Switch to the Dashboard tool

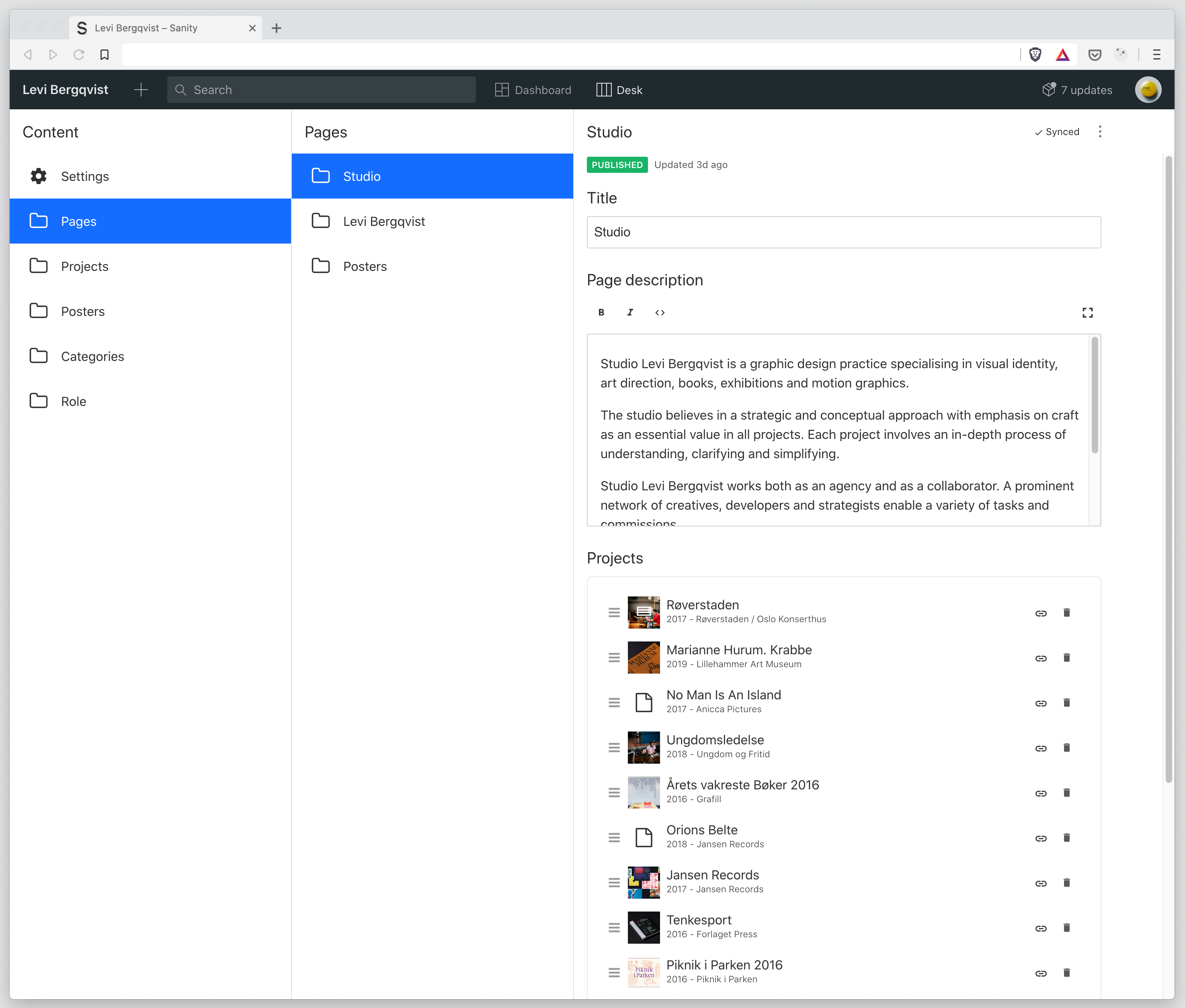click(533, 90)
